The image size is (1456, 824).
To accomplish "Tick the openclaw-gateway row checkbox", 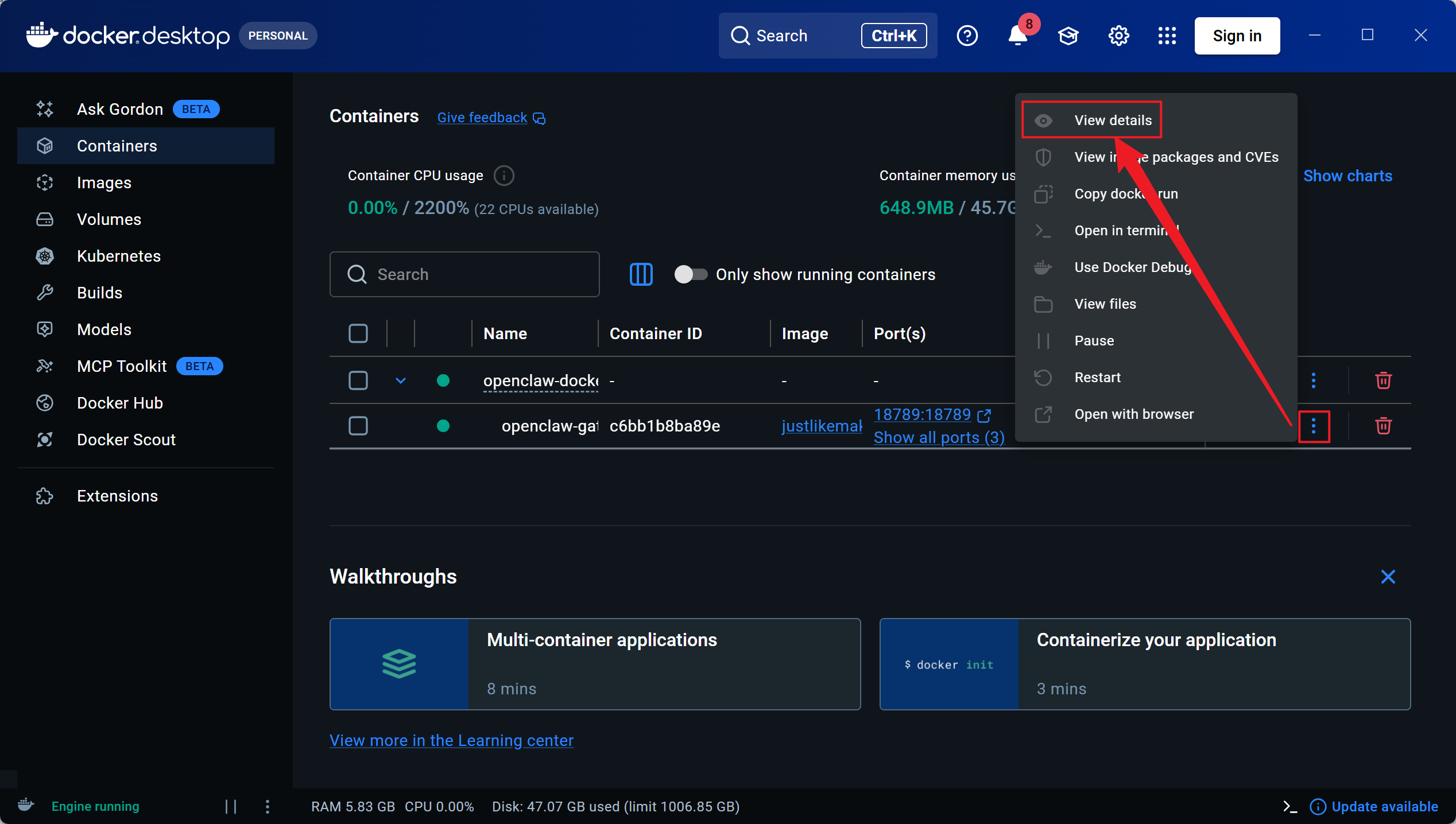I will pyautogui.click(x=358, y=426).
